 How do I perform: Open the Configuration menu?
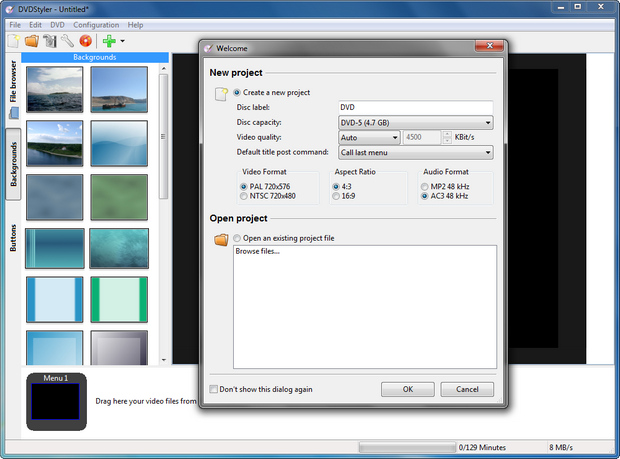(x=96, y=25)
